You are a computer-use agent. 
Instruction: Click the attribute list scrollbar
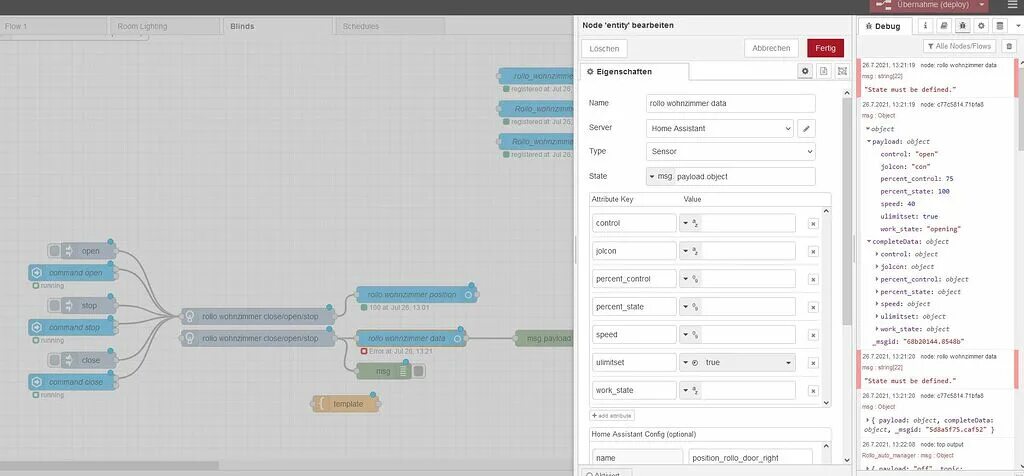click(826, 307)
